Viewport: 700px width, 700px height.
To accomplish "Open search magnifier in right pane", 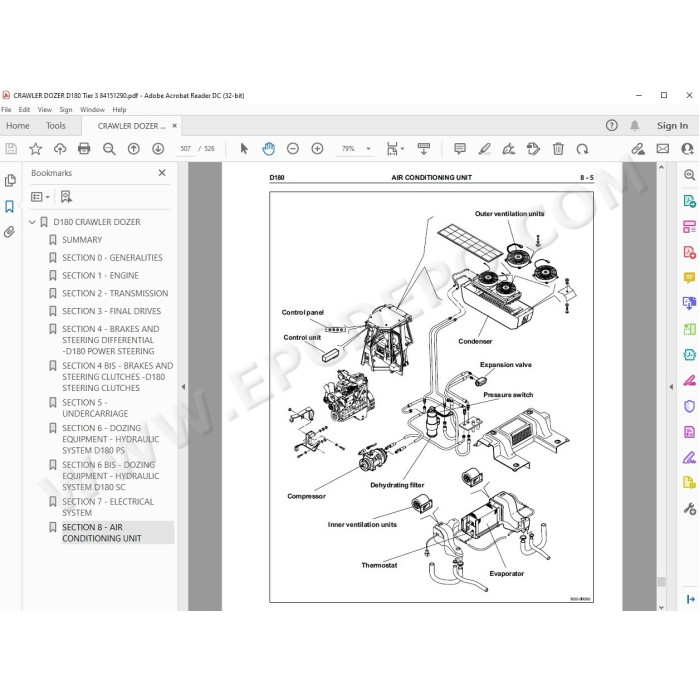I will click(689, 175).
